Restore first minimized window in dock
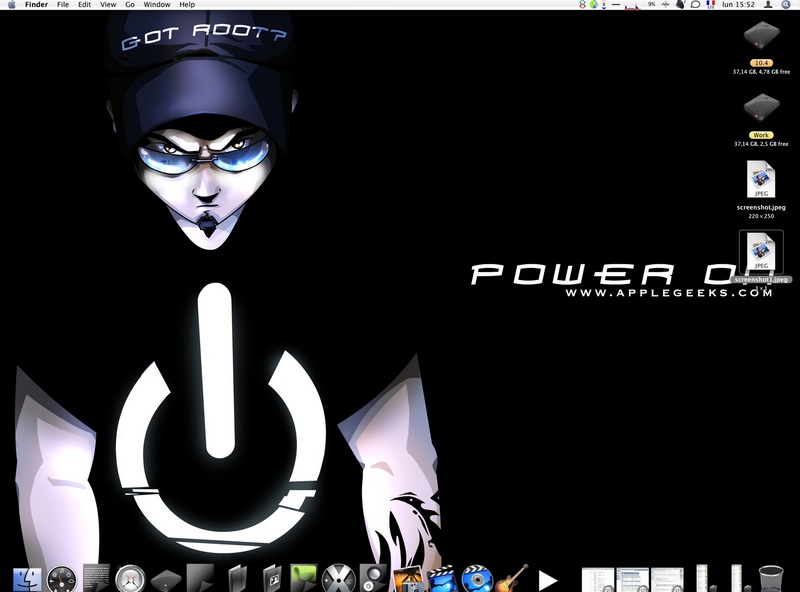The width and height of the screenshot is (800, 592). coord(598,580)
